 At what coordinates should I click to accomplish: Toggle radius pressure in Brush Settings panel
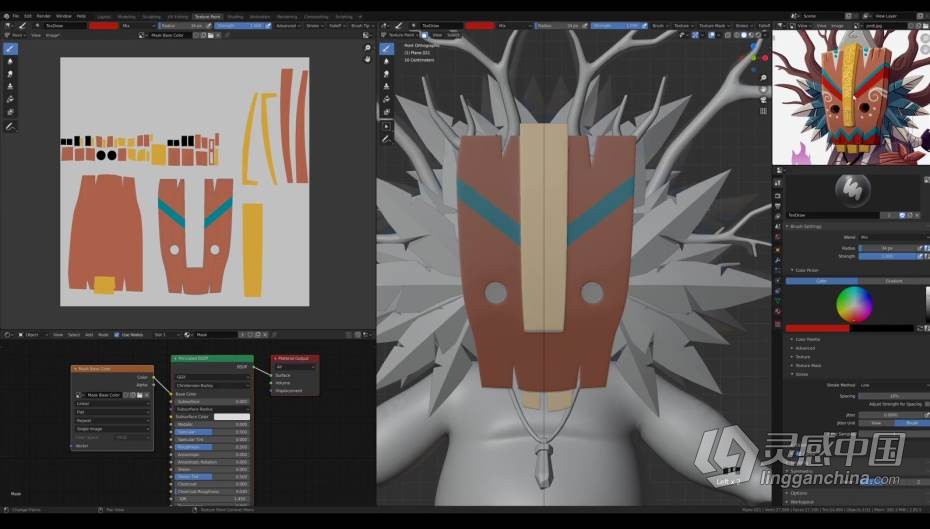[921, 248]
